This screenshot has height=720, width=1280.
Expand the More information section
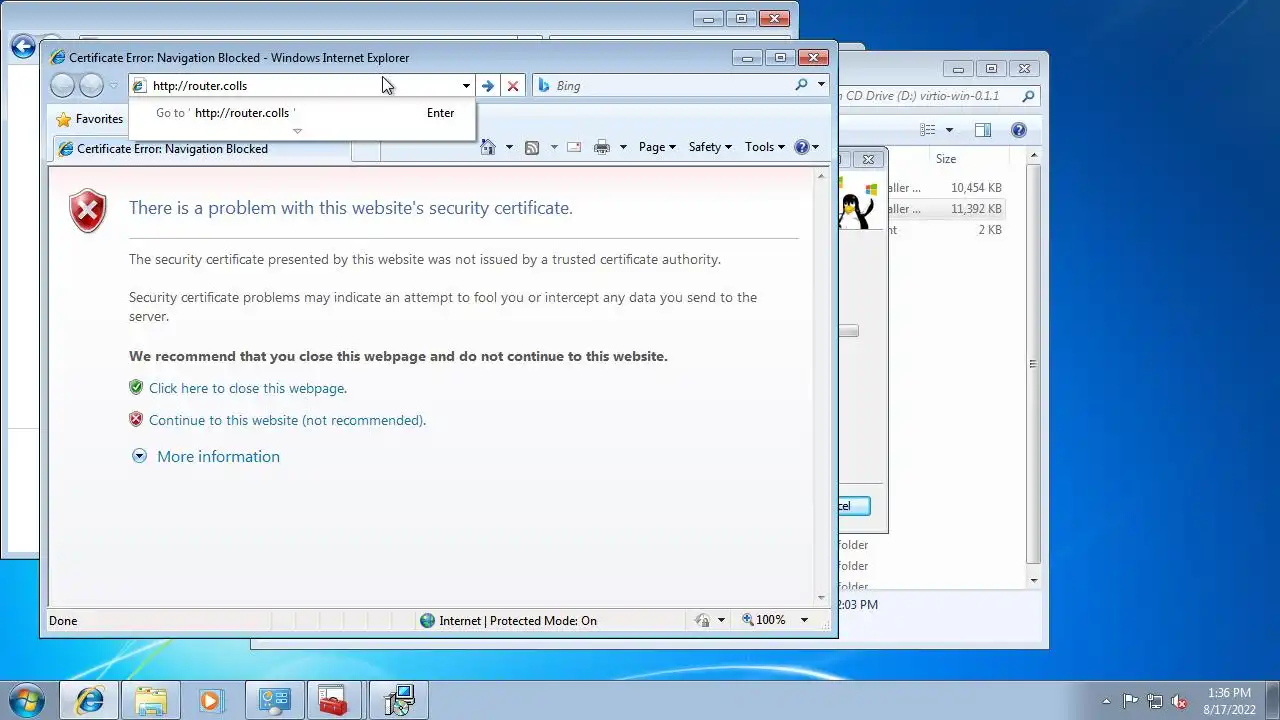[x=206, y=457]
